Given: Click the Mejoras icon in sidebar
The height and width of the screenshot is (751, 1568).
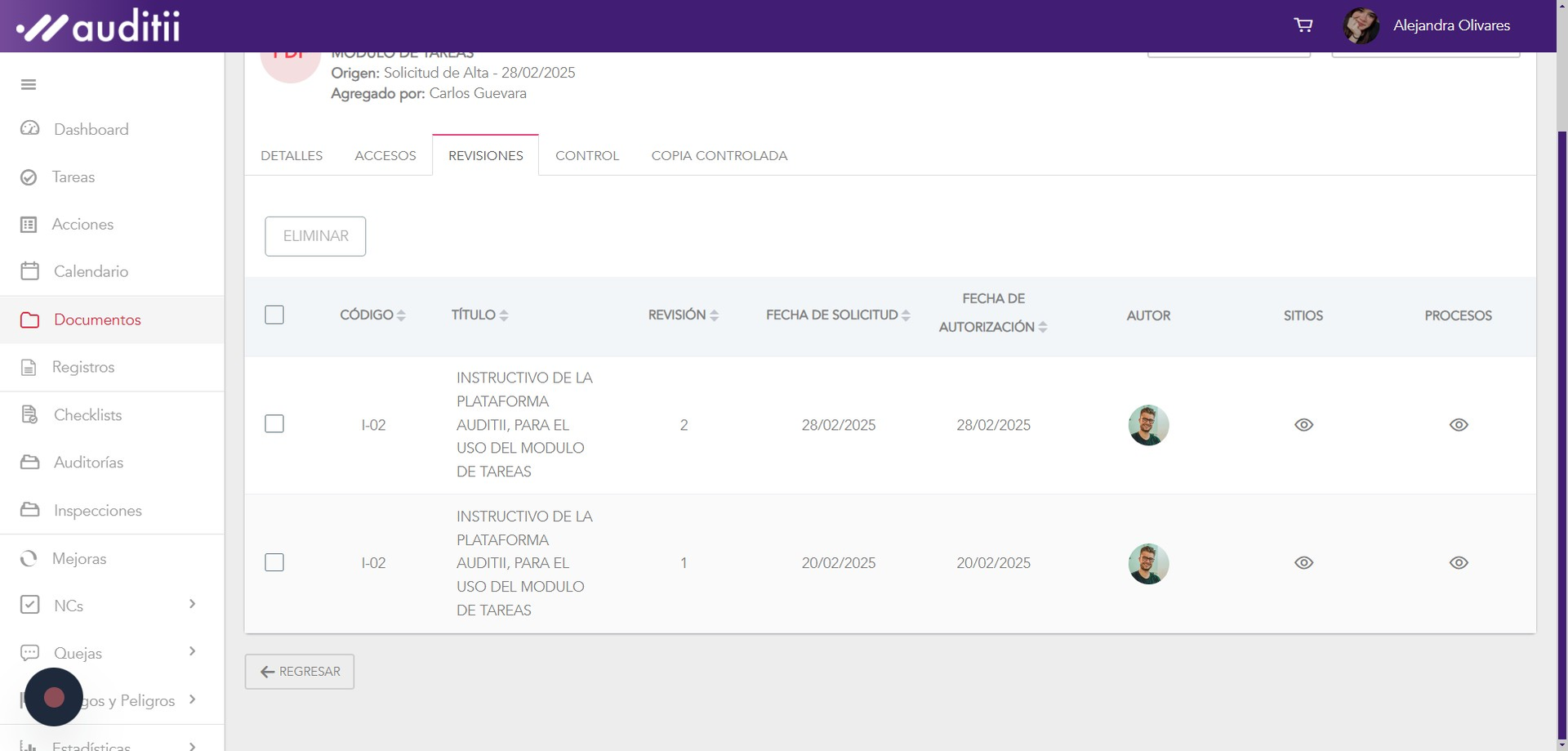Looking at the screenshot, I should tap(29, 559).
